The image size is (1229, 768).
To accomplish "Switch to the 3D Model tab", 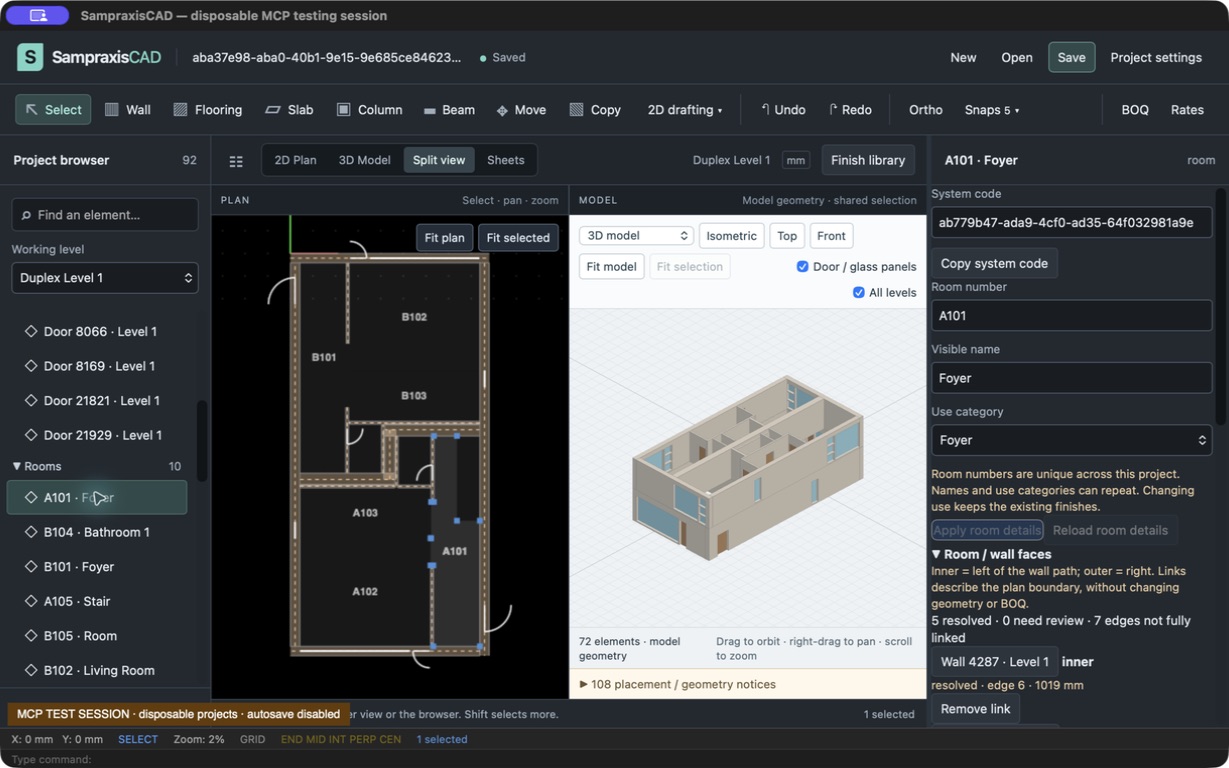I will pos(364,160).
